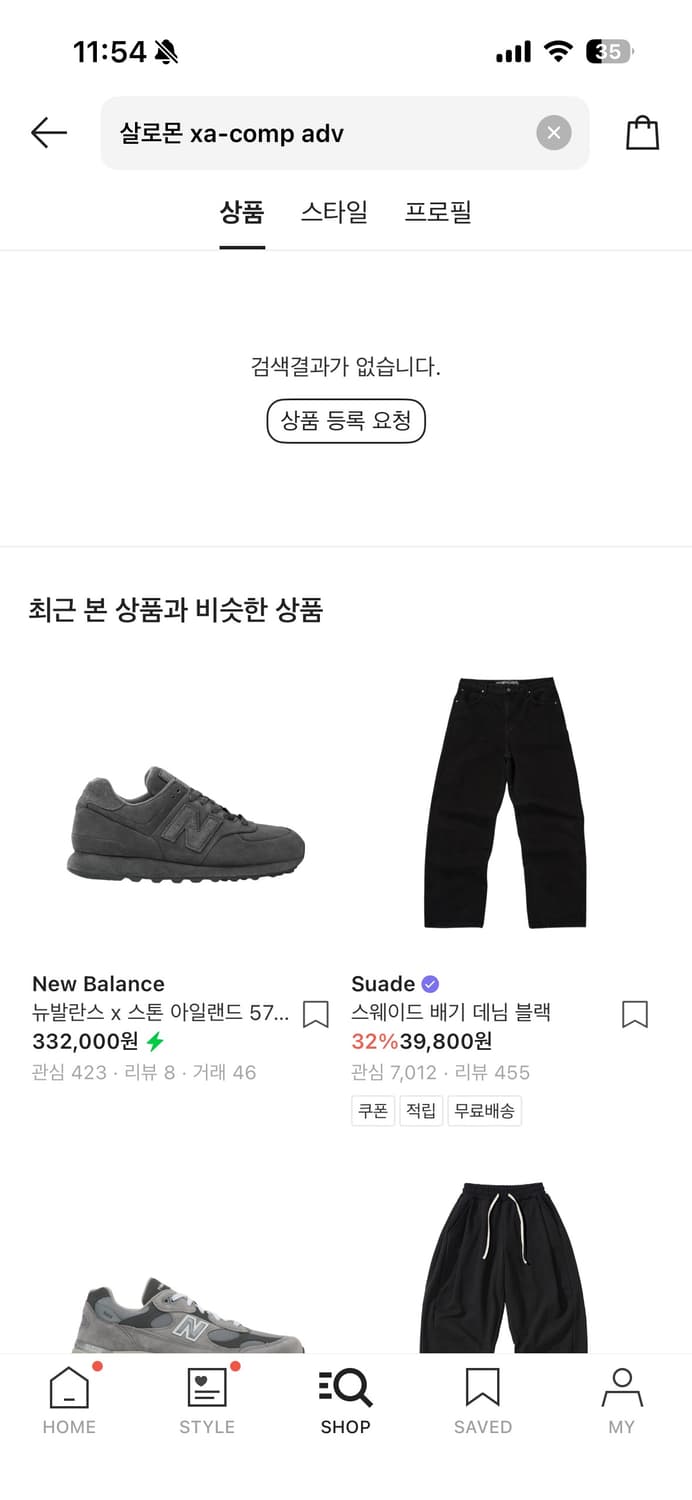This screenshot has height=1500, width=692.
Task: Open the SAVED bookmarks icon
Action: pyautogui.click(x=483, y=1399)
